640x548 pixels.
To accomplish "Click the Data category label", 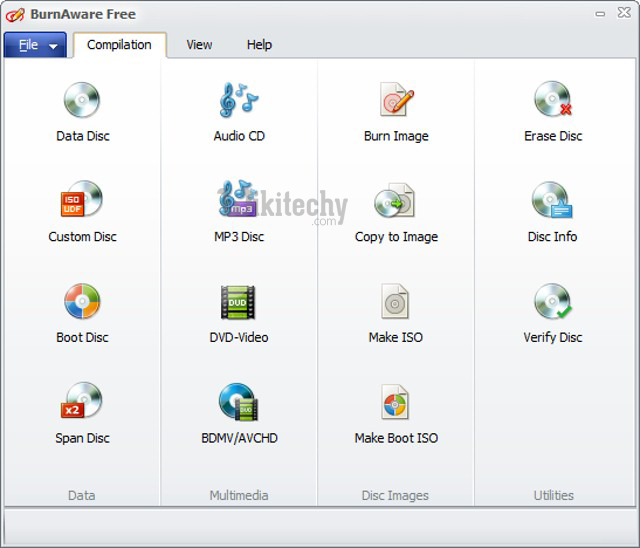I will coord(82,495).
